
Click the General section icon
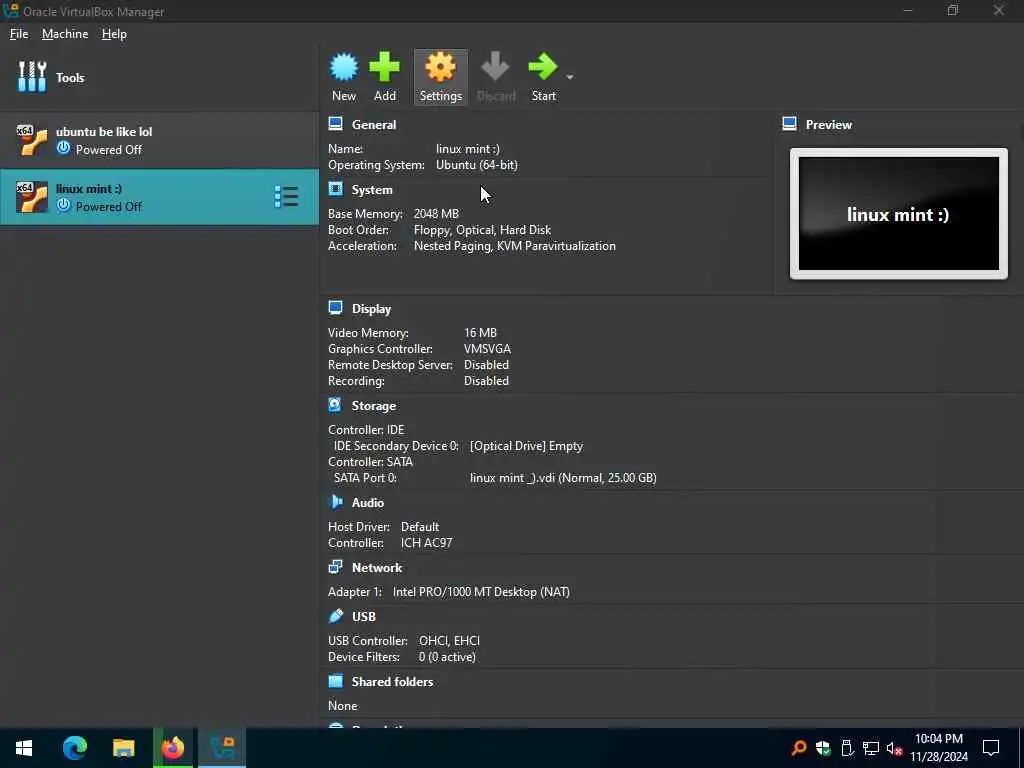click(336, 123)
